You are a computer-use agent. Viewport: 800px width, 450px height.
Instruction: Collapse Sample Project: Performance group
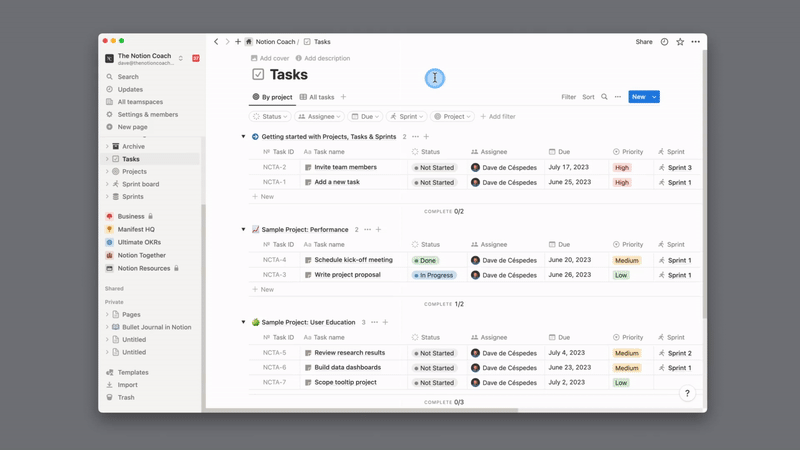243,230
